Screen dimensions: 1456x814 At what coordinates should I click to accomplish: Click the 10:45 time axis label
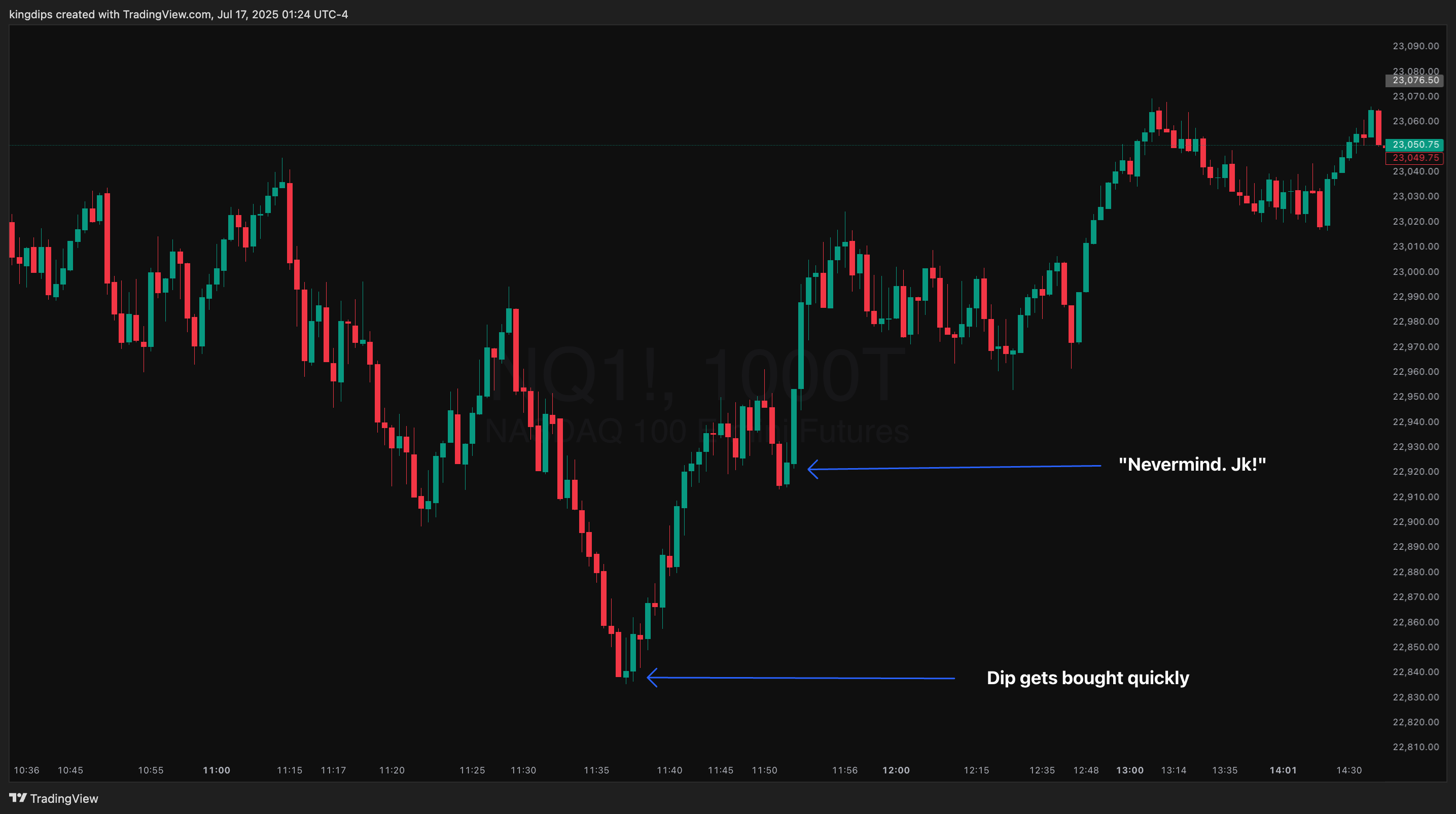click(x=70, y=770)
